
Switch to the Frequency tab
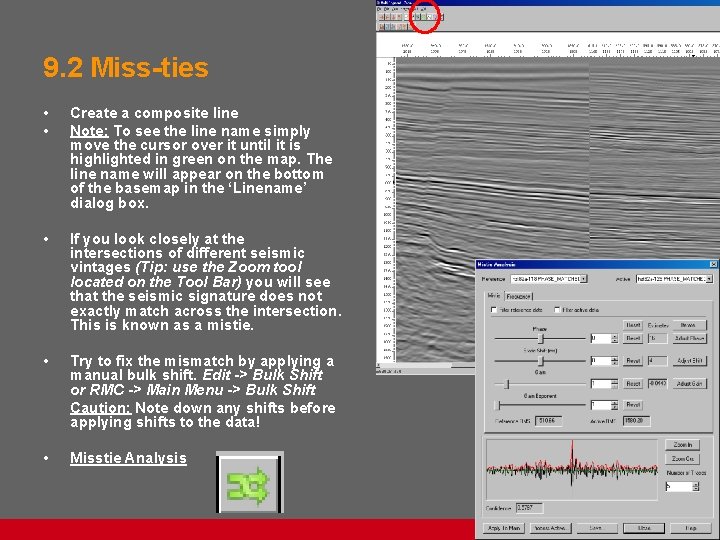[x=518, y=297]
